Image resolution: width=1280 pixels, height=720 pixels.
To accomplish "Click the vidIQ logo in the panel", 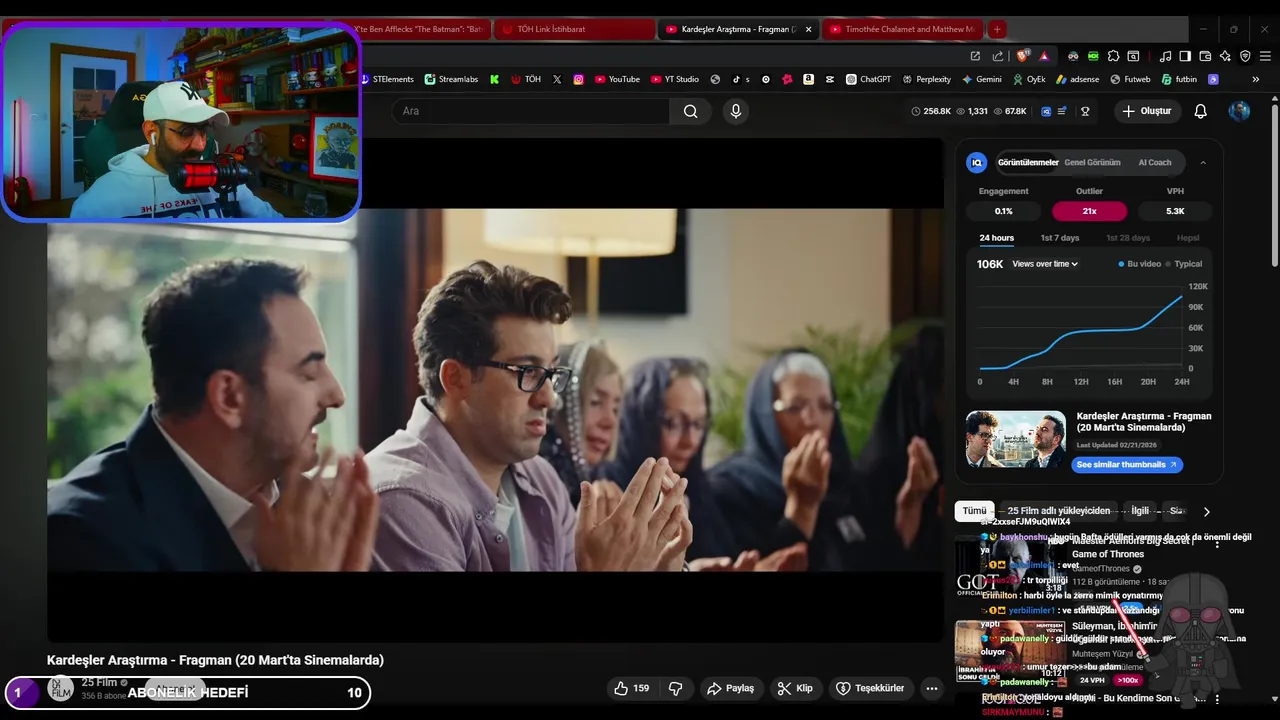I will tap(977, 162).
